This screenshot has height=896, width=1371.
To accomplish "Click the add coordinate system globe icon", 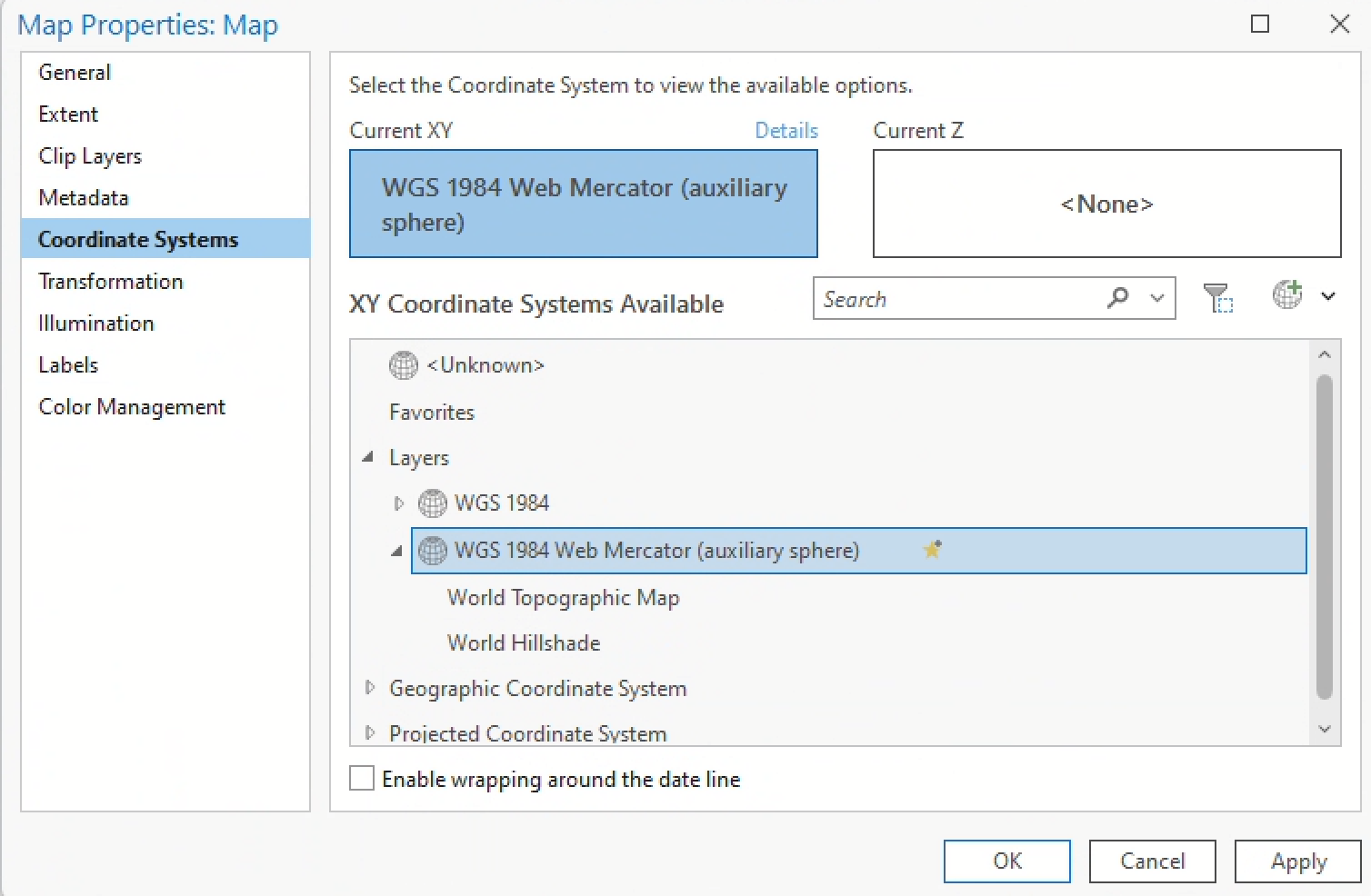I will pyautogui.click(x=1287, y=295).
